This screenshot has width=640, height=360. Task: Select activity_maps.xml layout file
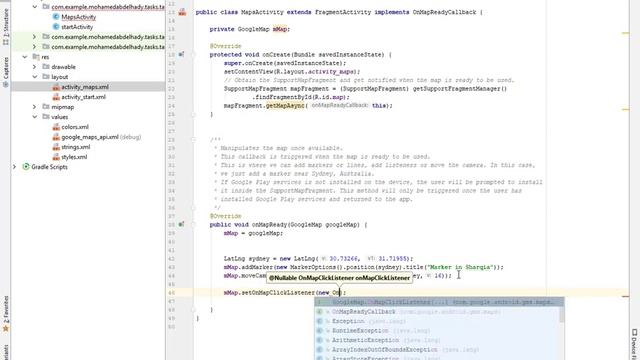tap(85, 87)
